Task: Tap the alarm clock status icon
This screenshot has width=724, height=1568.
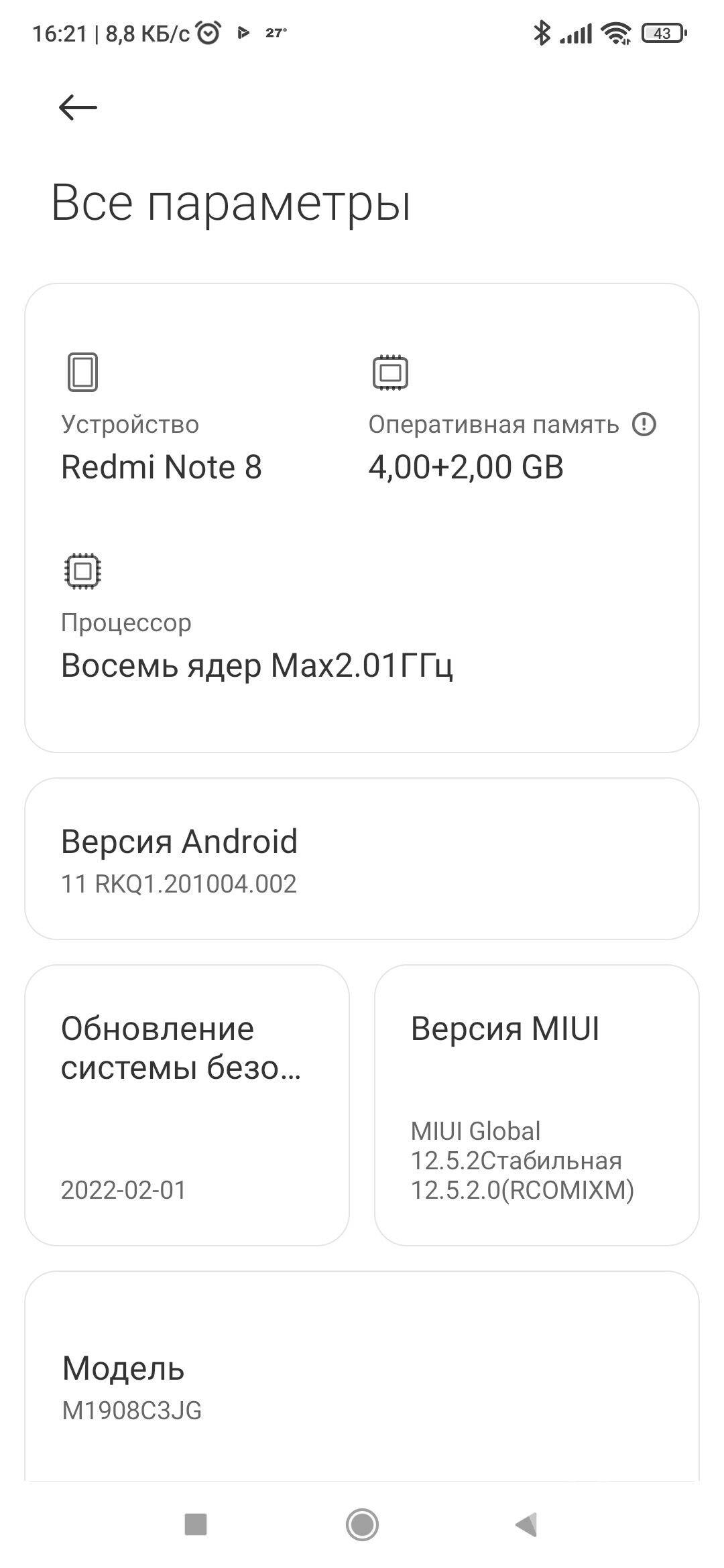Action: [208, 33]
